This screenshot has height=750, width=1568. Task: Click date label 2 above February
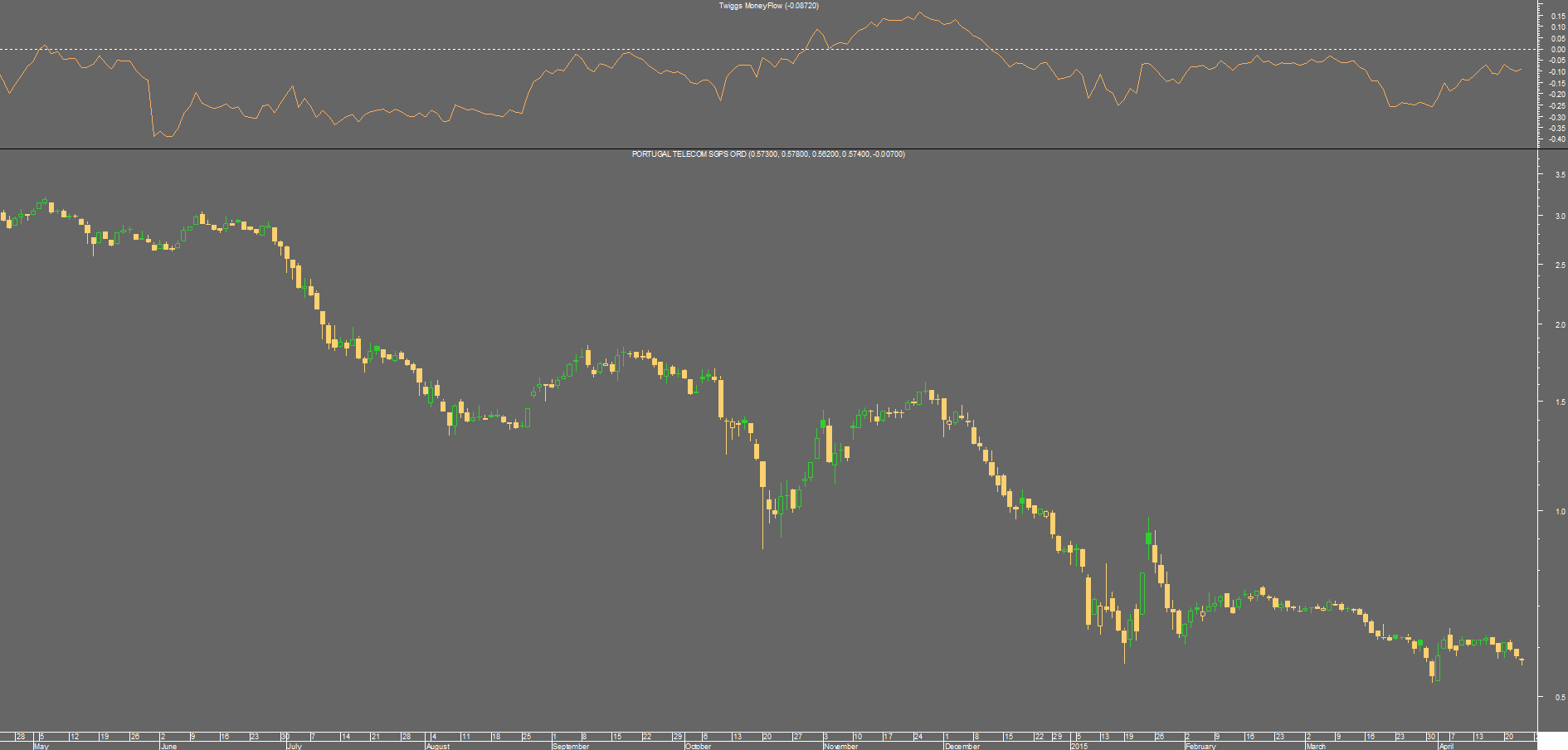tap(1187, 737)
